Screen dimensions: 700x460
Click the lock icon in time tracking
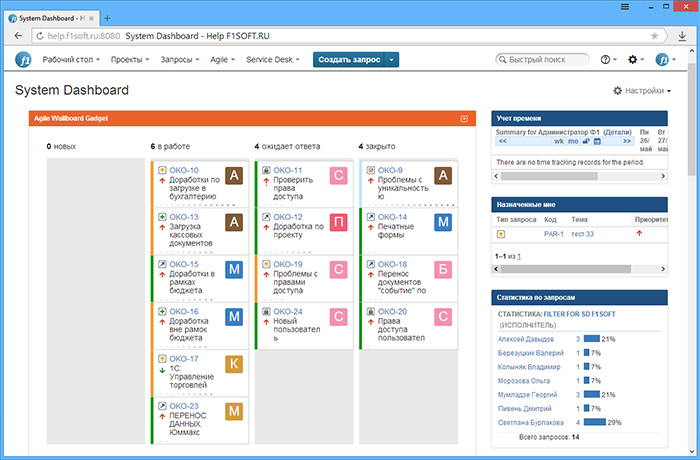click(586, 141)
